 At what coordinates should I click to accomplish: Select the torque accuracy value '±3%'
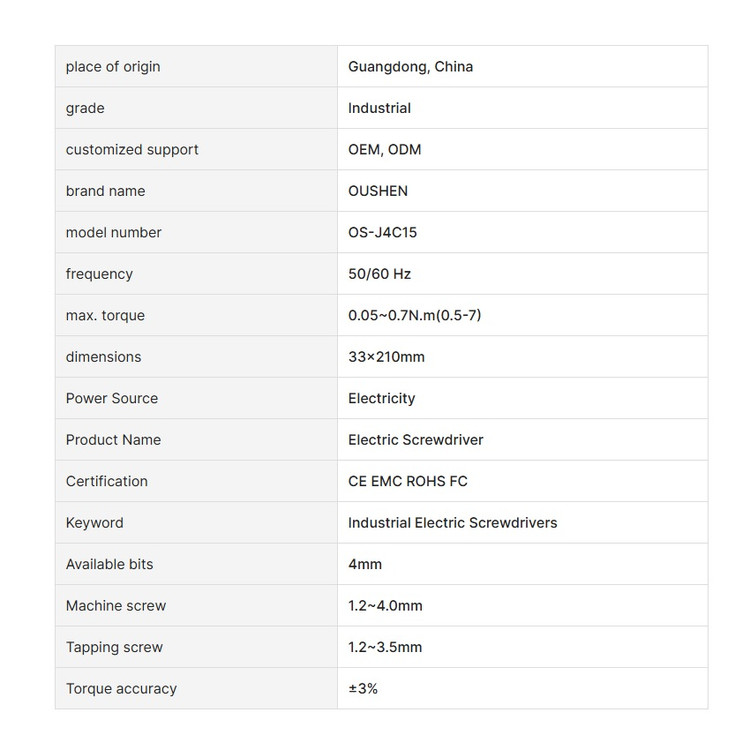coord(363,689)
